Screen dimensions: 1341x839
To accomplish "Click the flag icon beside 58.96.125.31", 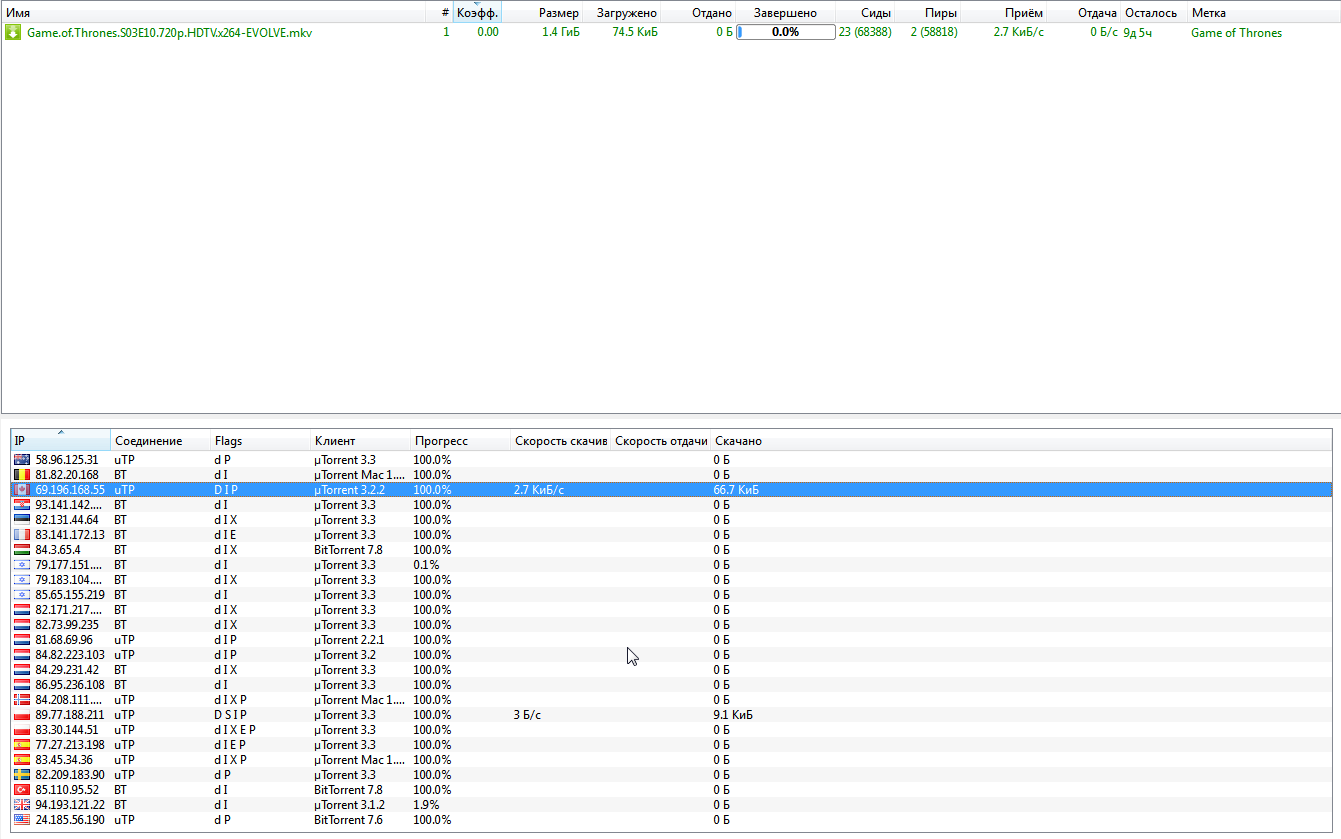I will 22,460.
